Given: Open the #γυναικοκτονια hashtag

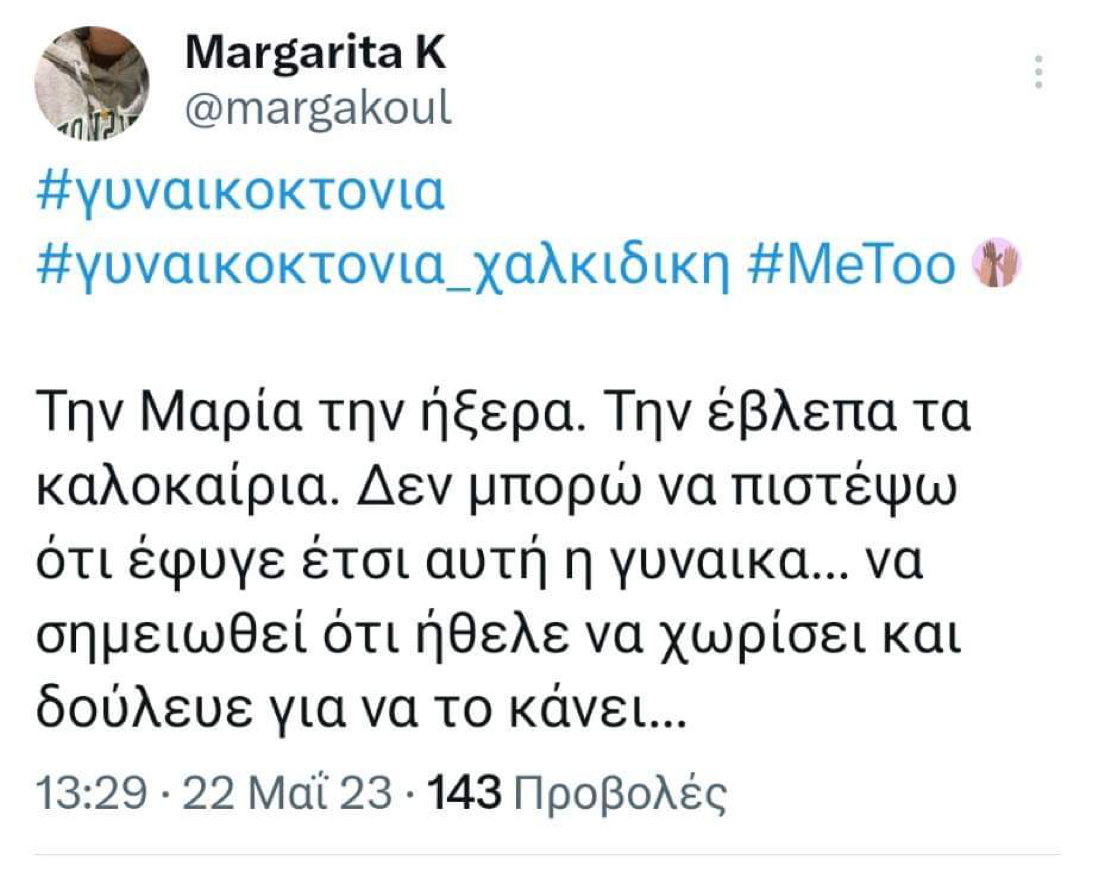Looking at the screenshot, I should [x=240, y=193].
